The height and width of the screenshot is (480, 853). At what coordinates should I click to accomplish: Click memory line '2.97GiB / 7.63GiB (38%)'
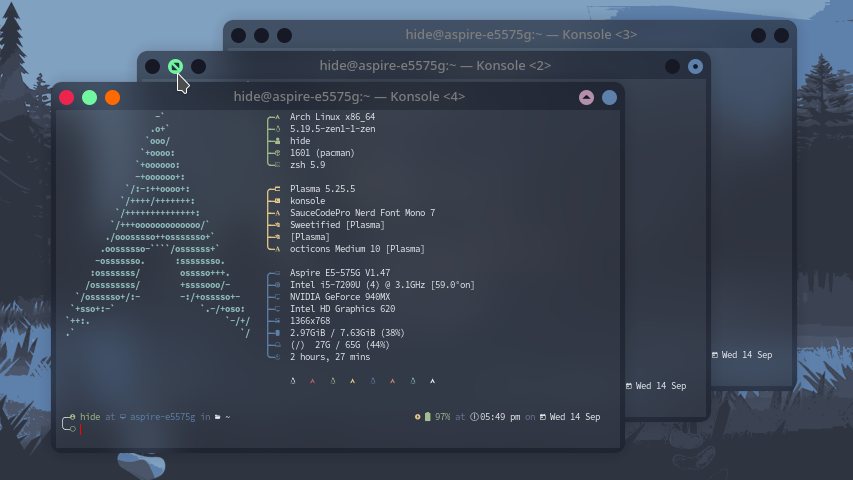click(347, 333)
